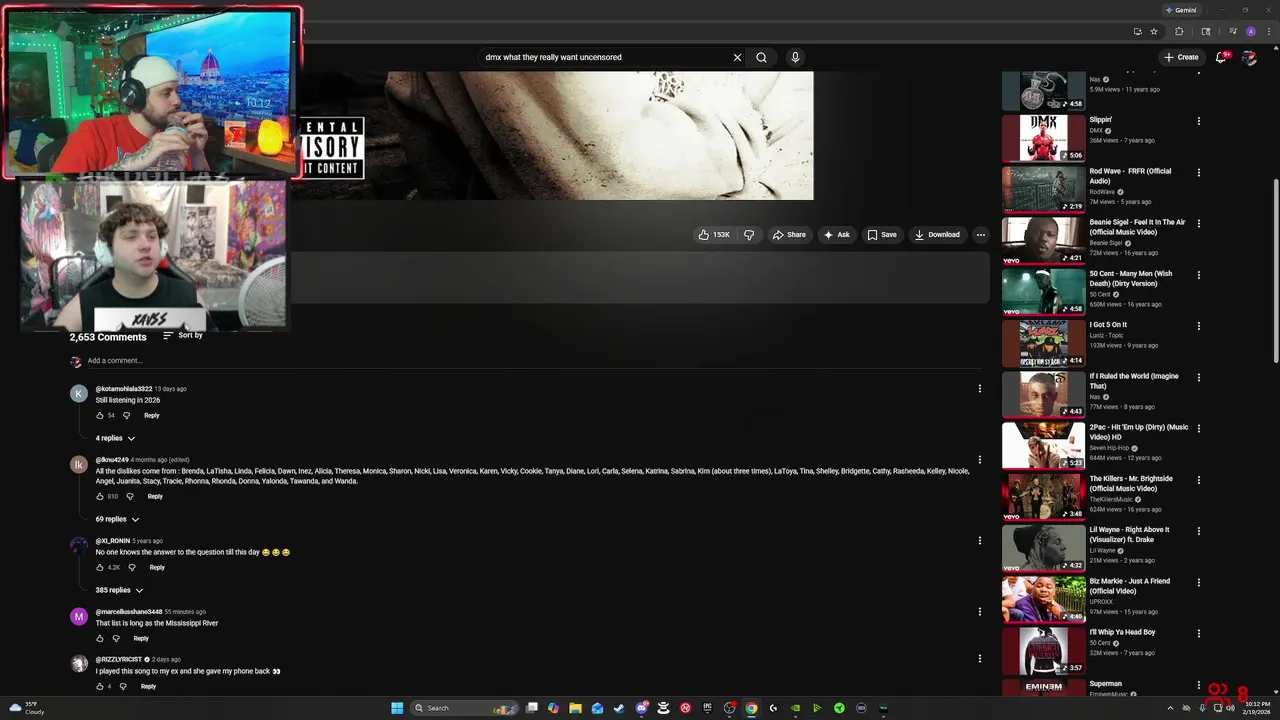
Task: Like the video with 153K likes
Action: (714, 235)
